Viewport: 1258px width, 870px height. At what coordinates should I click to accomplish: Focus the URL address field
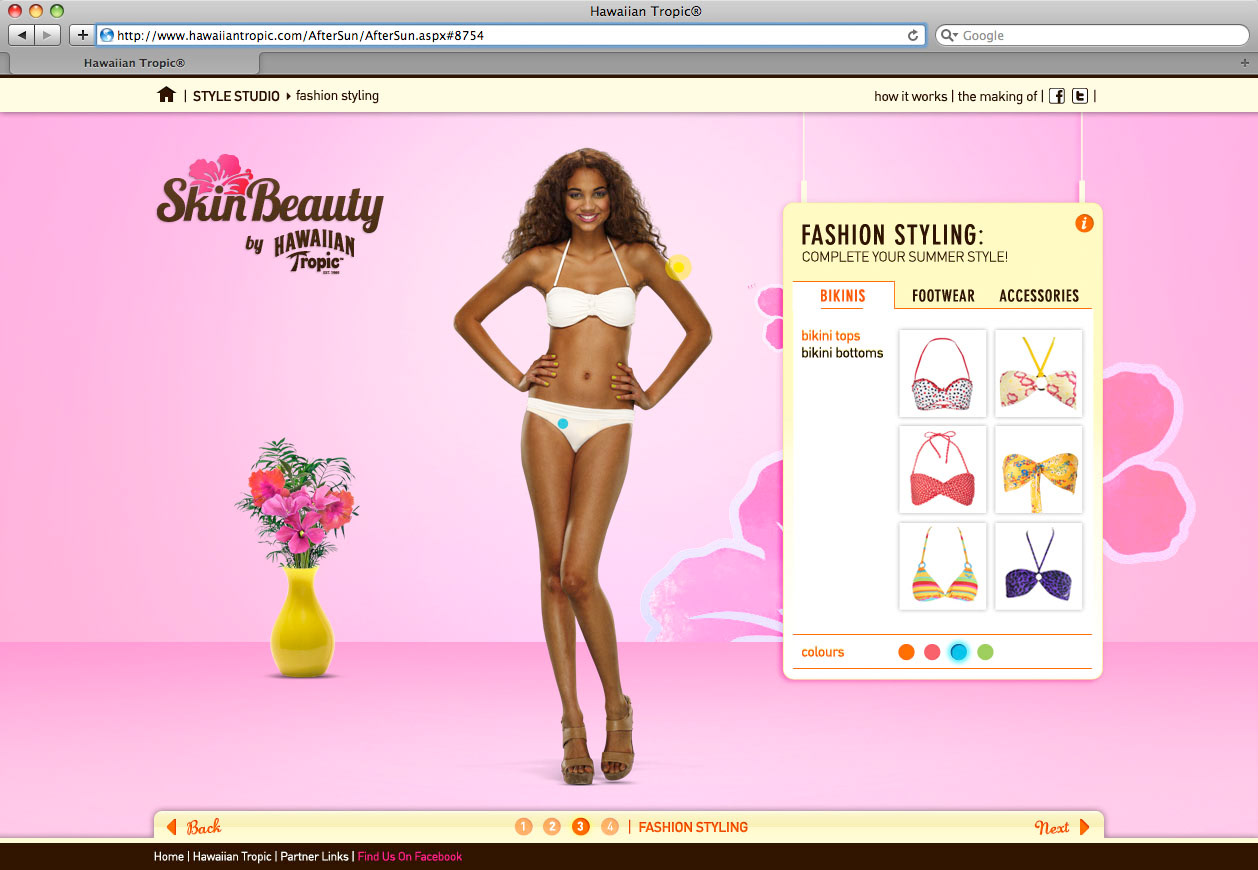pyautogui.click(x=510, y=35)
